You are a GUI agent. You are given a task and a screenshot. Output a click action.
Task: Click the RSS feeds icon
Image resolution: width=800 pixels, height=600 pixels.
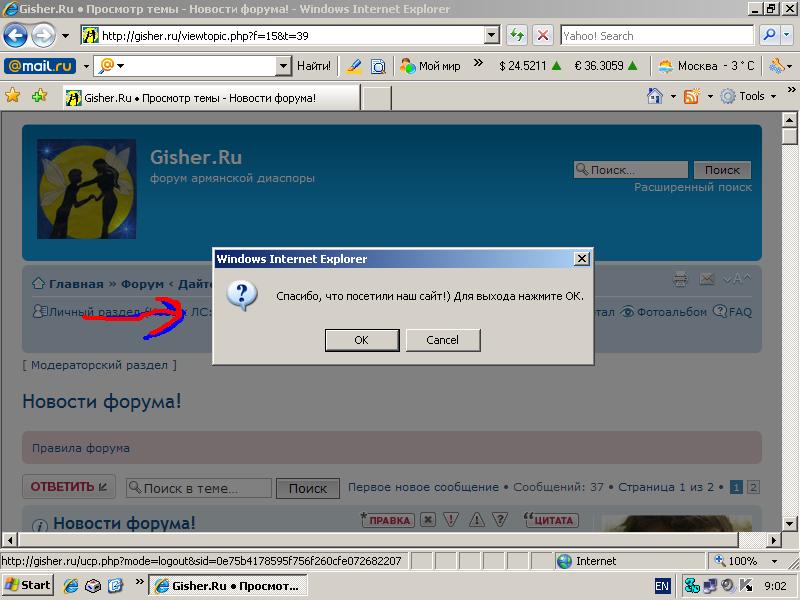click(x=691, y=96)
